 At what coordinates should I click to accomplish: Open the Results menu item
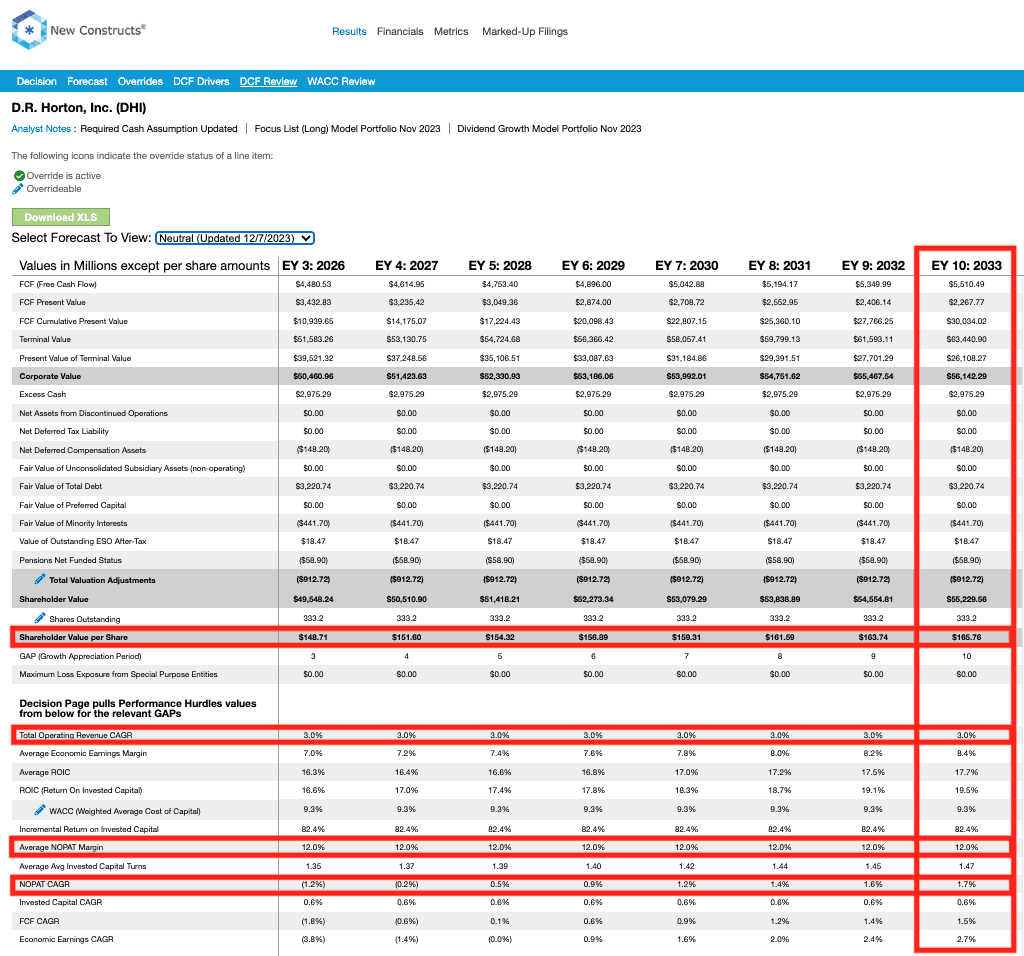tap(349, 31)
